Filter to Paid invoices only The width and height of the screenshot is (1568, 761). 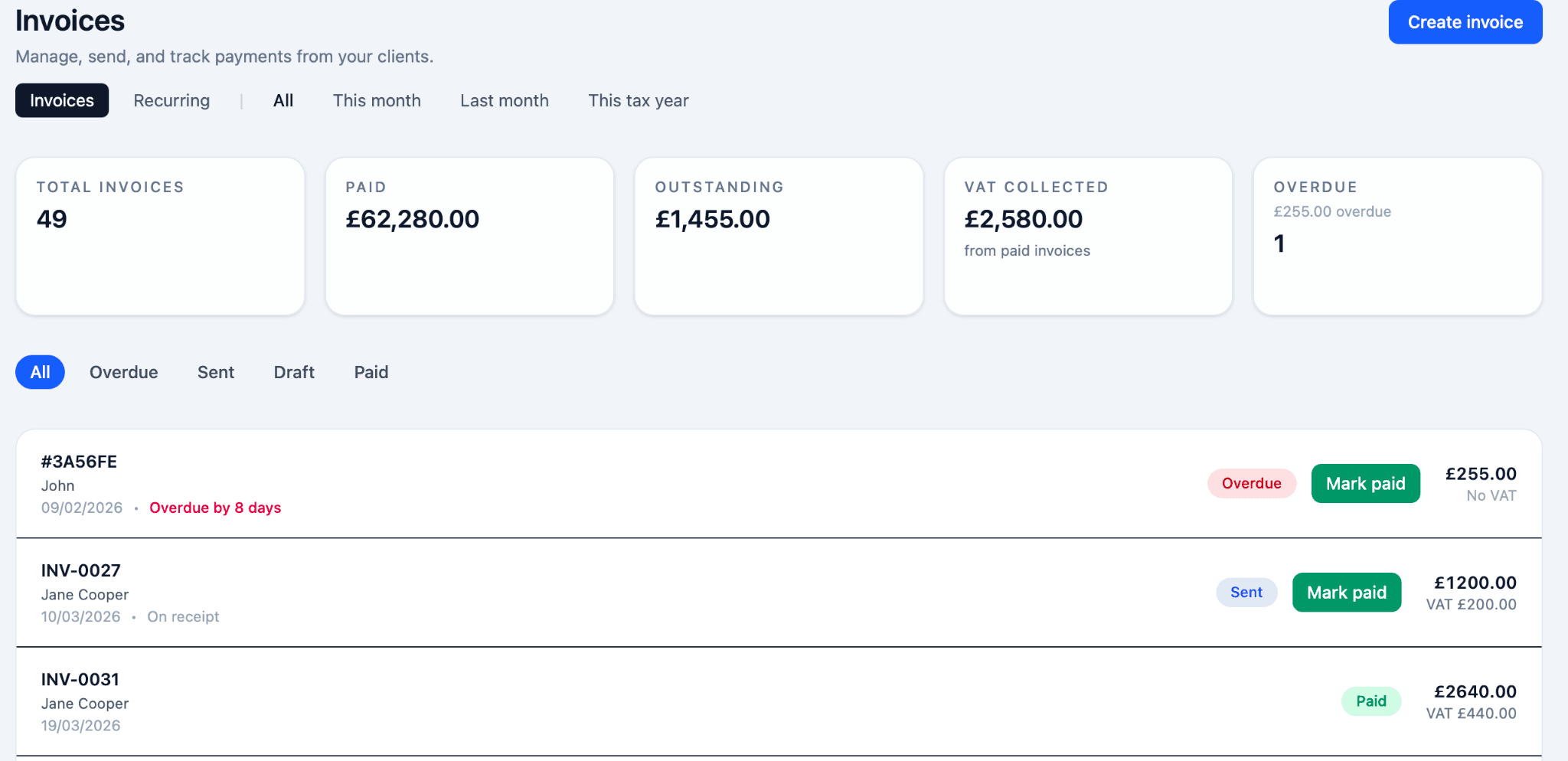pyautogui.click(x=371, y=372)
